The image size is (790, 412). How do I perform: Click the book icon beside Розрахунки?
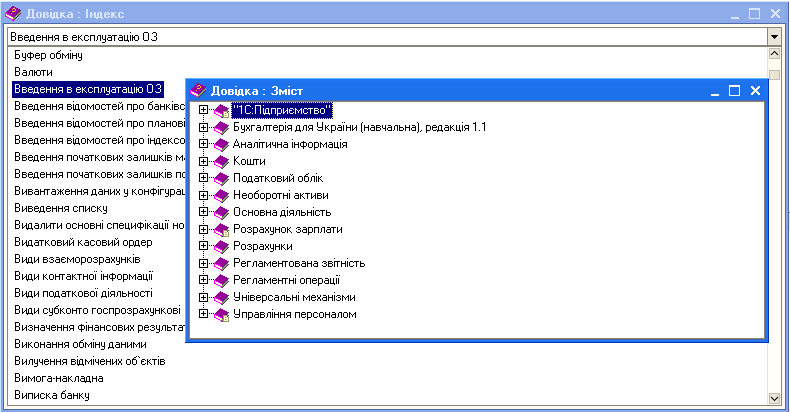[222, 247]
